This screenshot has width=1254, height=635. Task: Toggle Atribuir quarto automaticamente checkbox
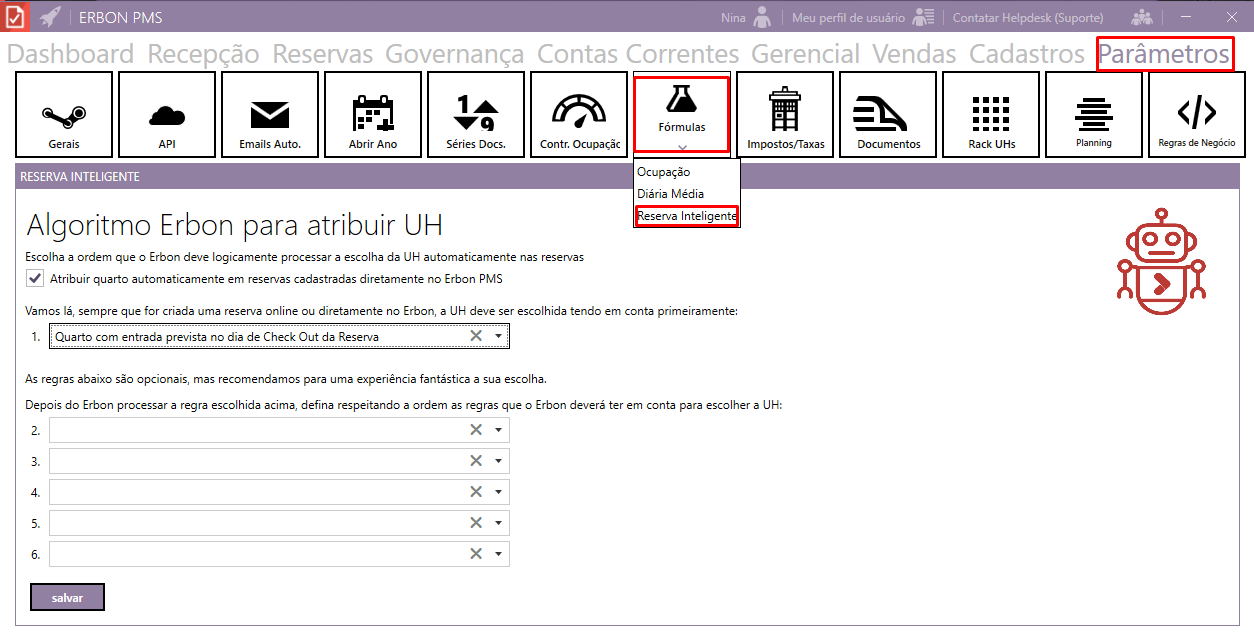(35, 278)
